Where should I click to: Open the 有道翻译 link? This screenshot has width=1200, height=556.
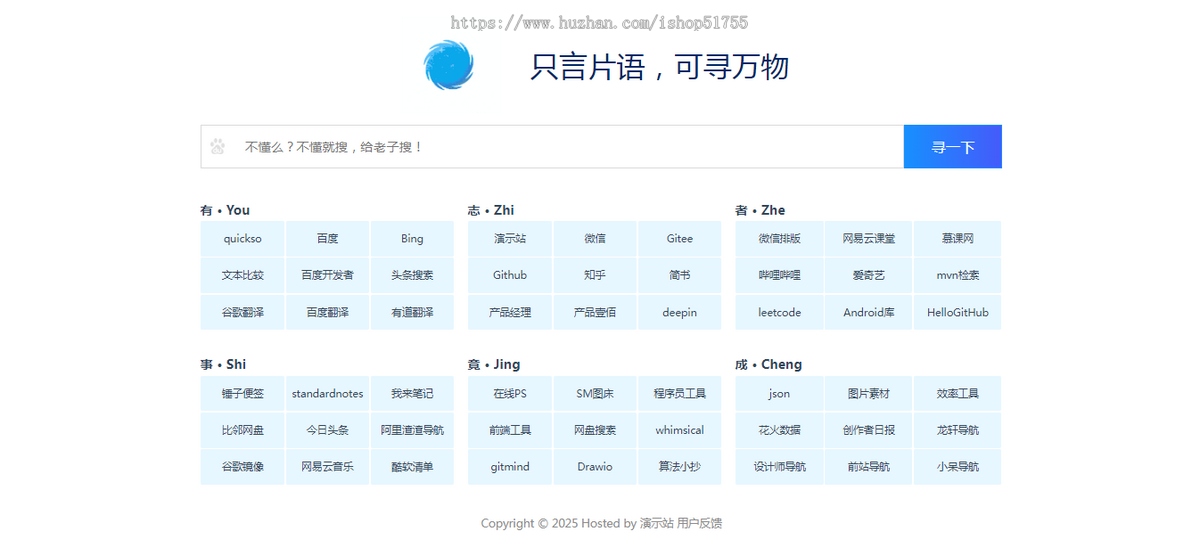(412, 312)
